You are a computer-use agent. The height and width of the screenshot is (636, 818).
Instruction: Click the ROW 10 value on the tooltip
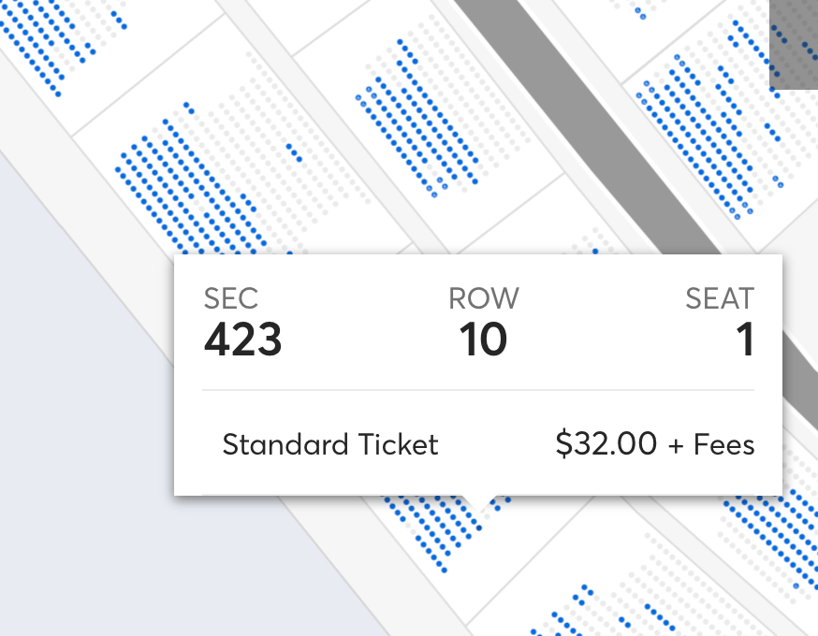(485, 340)
